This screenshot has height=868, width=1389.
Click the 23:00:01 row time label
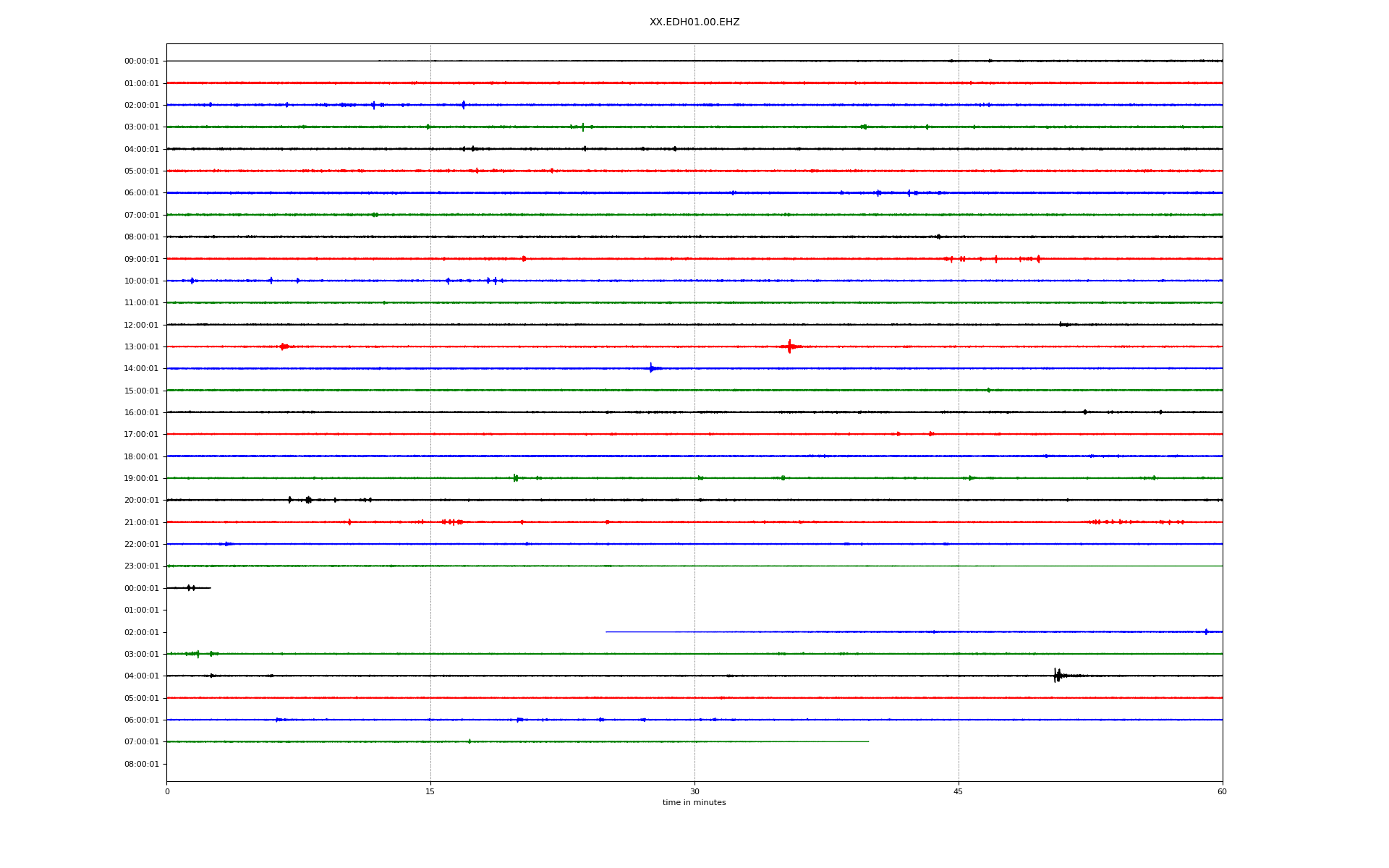[141, 566]
